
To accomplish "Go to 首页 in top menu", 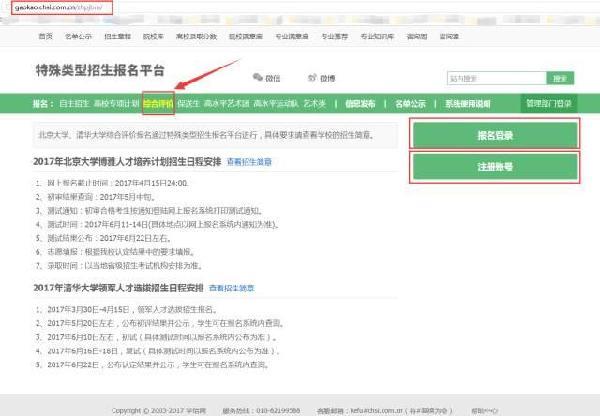I will coord(45,35).
